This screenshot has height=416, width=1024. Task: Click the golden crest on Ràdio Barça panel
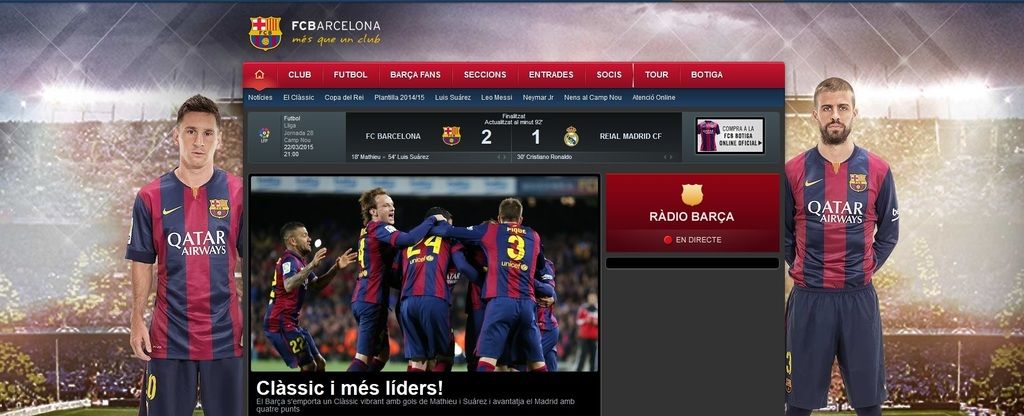[x=692, y=194]
